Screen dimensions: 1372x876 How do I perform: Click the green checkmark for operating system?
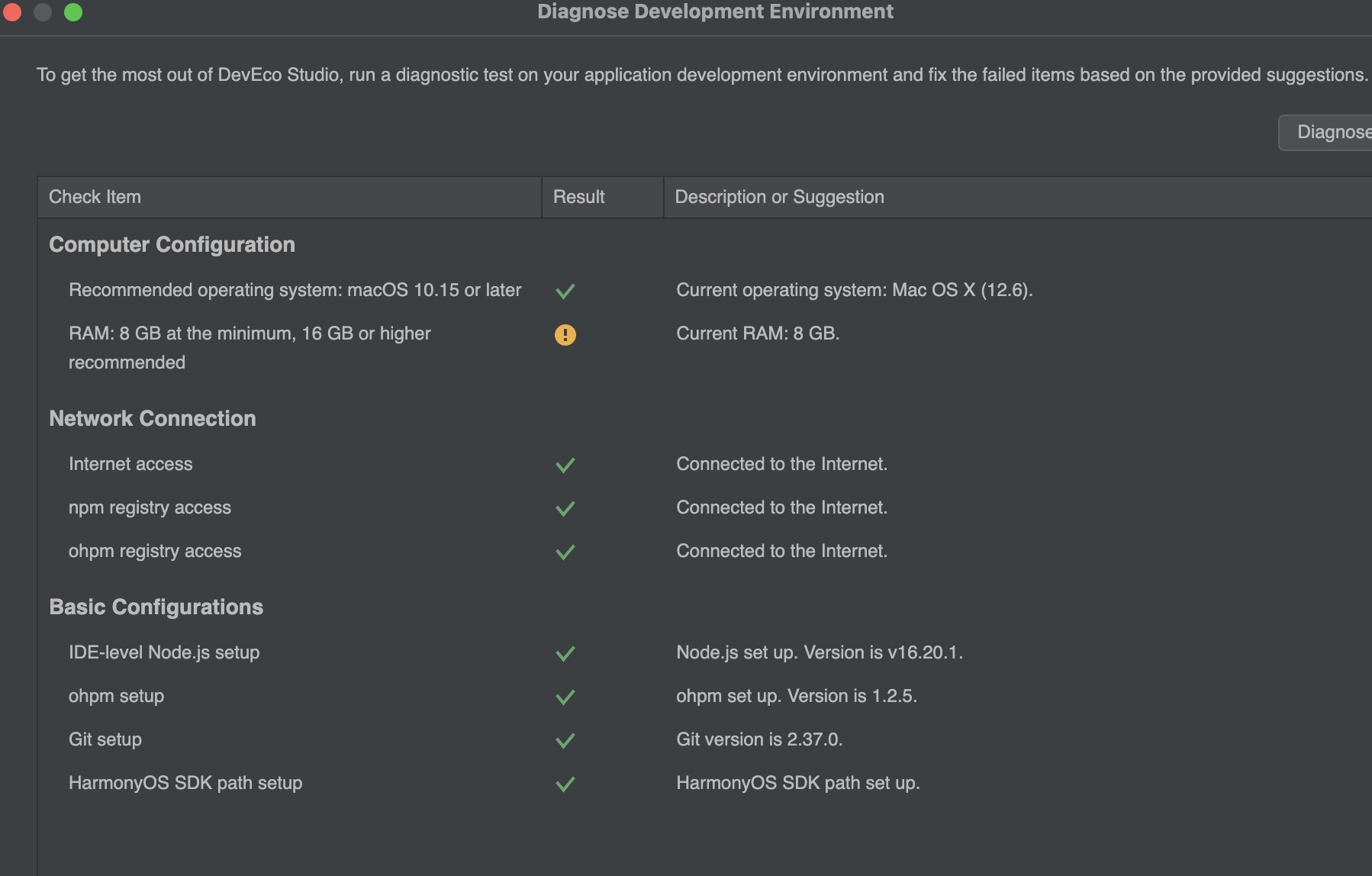coord(565,291)
